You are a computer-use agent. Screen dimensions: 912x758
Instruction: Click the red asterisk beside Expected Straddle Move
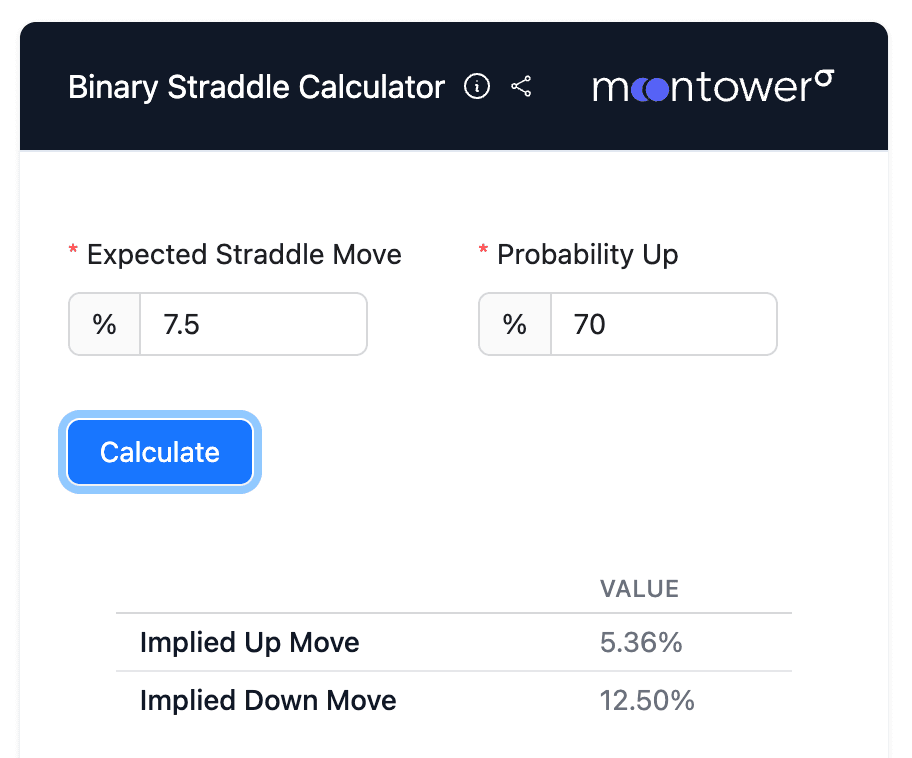tap(72, 253)
